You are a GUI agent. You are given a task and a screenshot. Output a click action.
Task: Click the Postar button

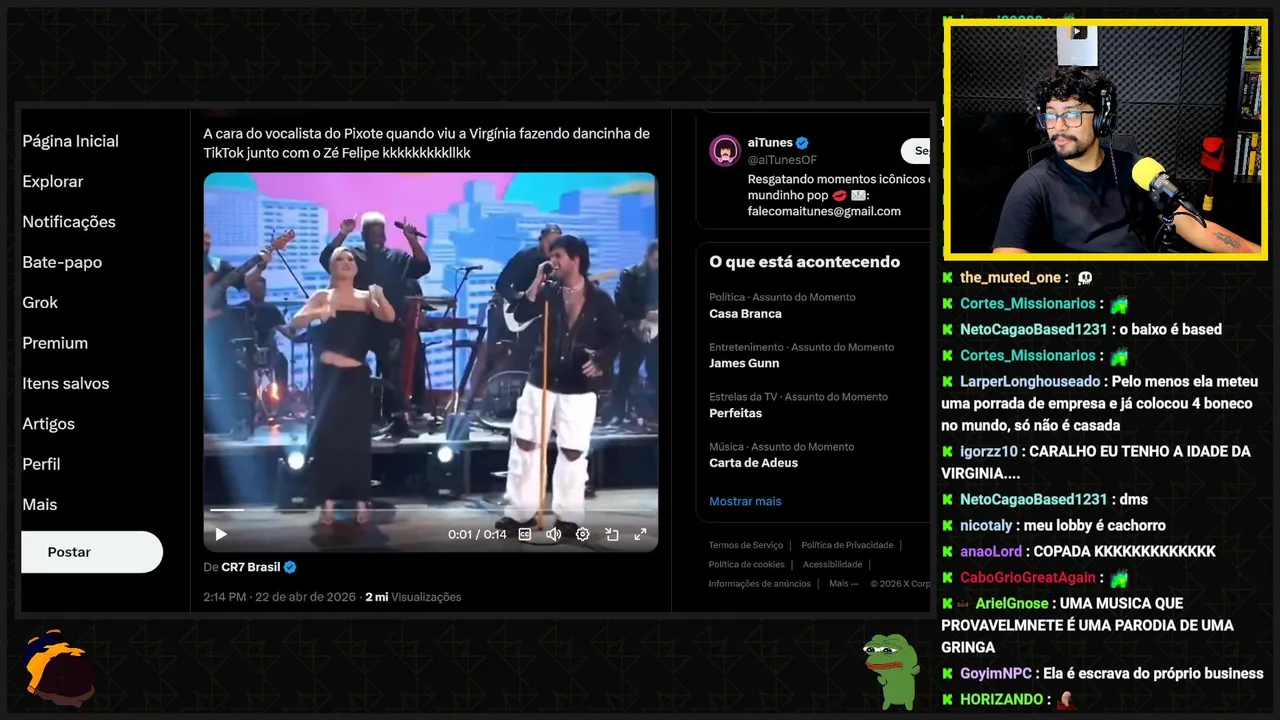click(92, 552)
